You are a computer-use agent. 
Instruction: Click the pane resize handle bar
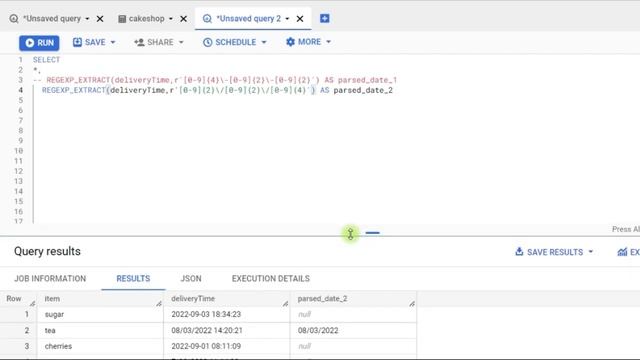373,233
